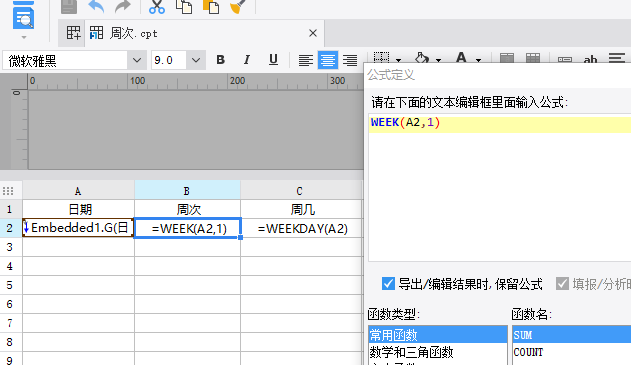Close the 周次.cpt tab
Image resolution: width=631 pixels, height=365 pixels.
pos(313,33)
